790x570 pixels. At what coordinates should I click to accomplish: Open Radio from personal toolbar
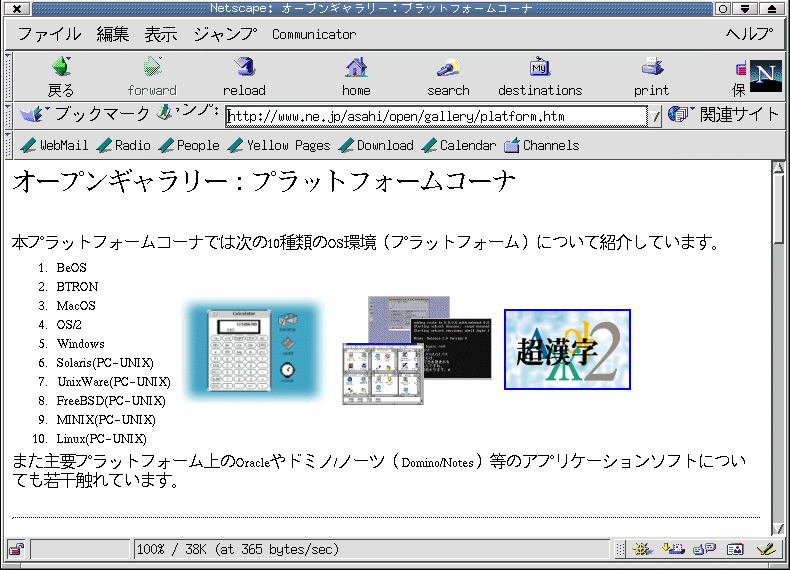pos(123,145)
